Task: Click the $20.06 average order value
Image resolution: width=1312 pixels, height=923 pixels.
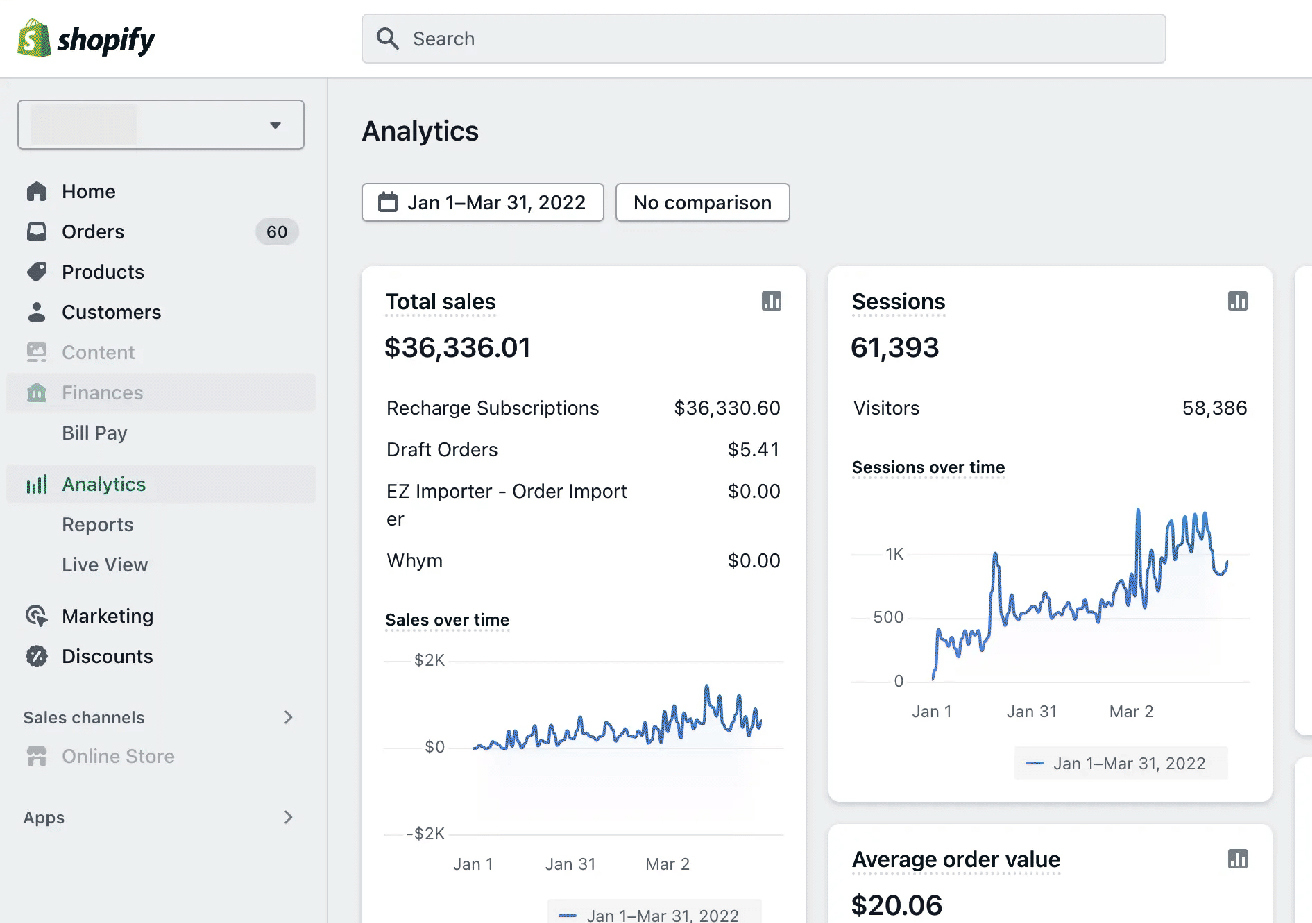Action: tap(897, 905)
